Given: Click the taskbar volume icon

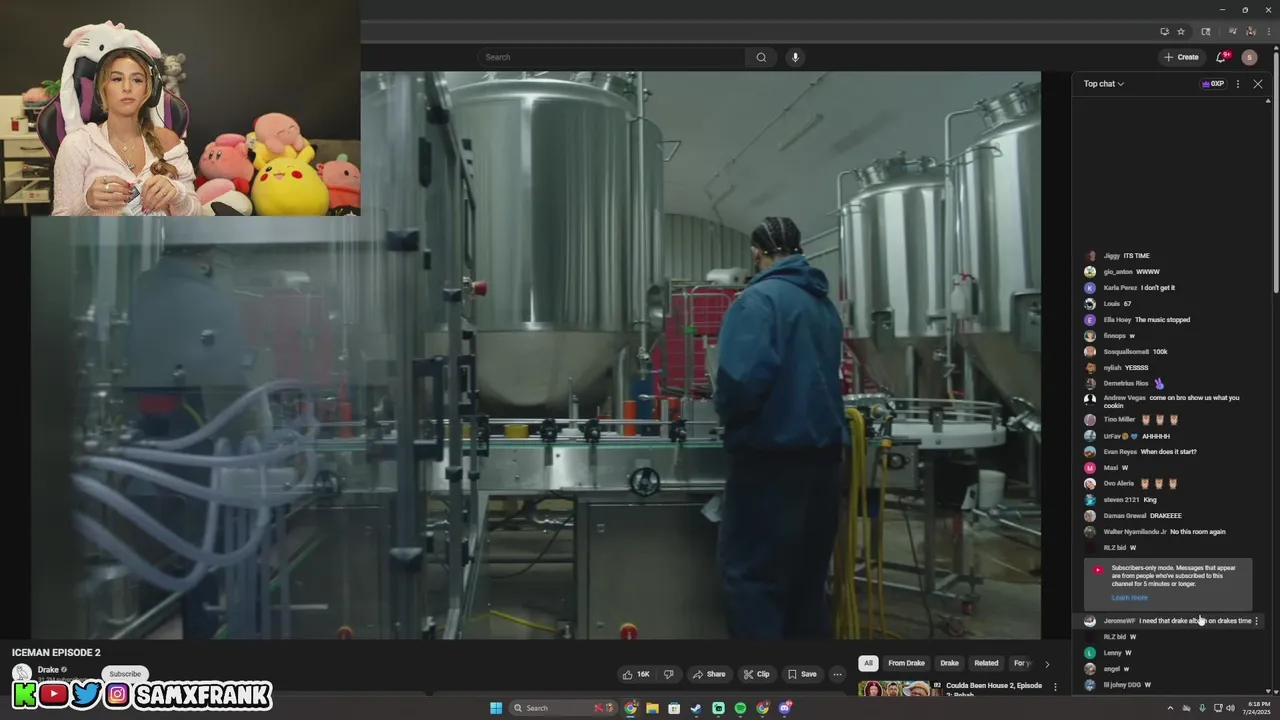Looking at the screenshot, I should point(1230,708).
